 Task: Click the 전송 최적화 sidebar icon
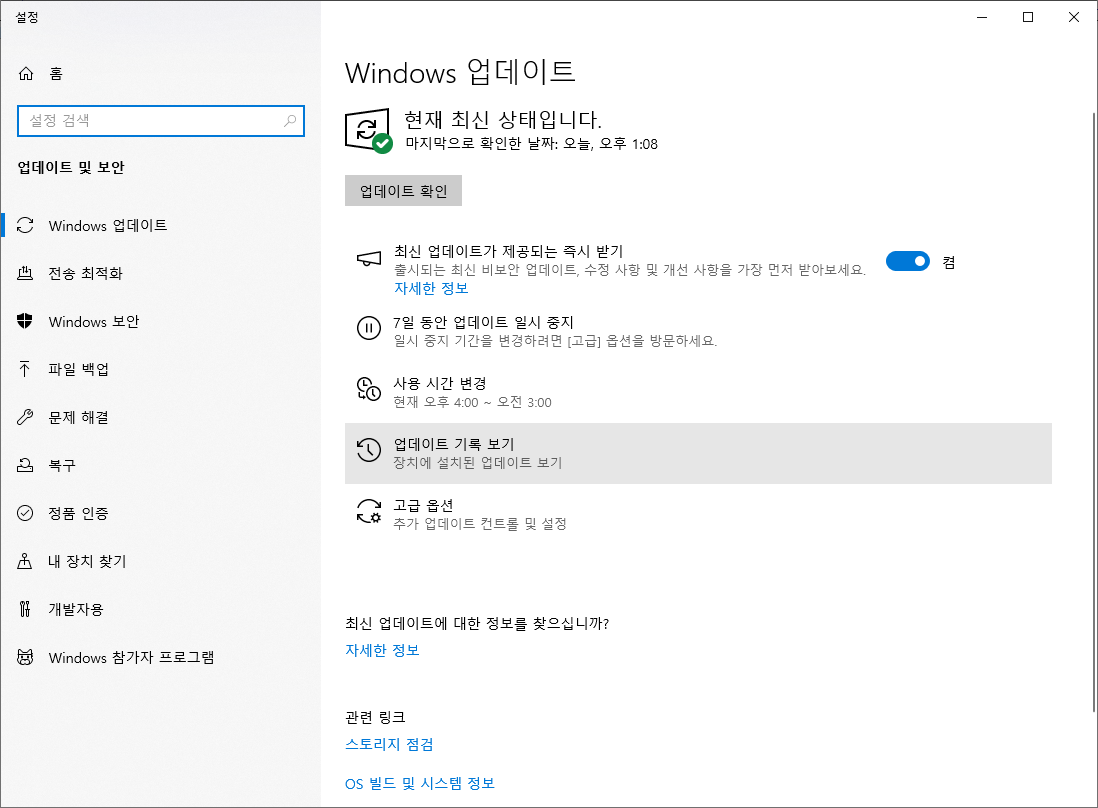click(x=25, y=273)
